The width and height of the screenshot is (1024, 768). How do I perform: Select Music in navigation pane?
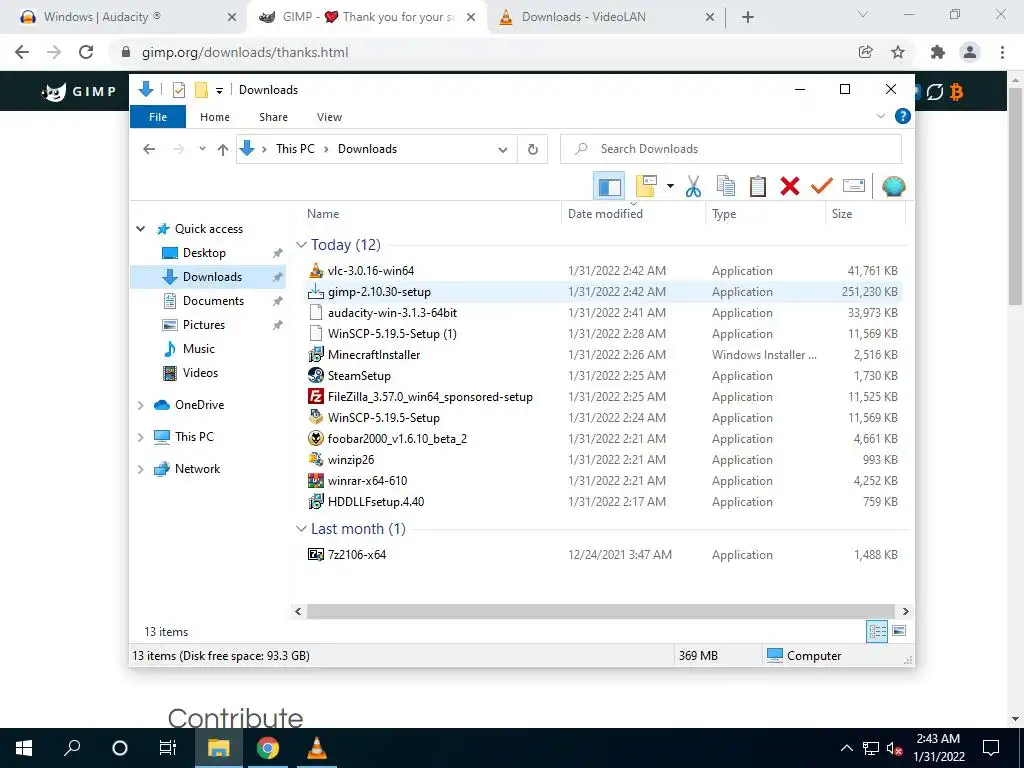(x=199, y=349)
